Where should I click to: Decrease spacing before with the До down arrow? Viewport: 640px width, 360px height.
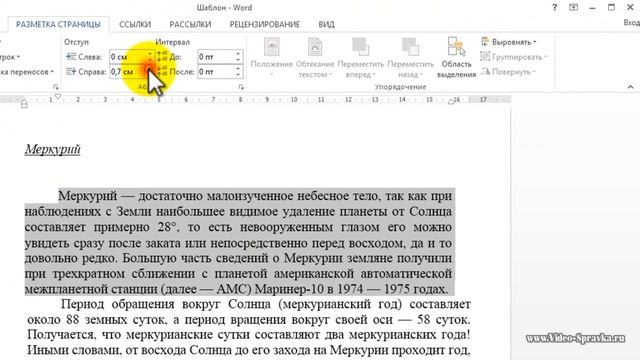point(238,60)
